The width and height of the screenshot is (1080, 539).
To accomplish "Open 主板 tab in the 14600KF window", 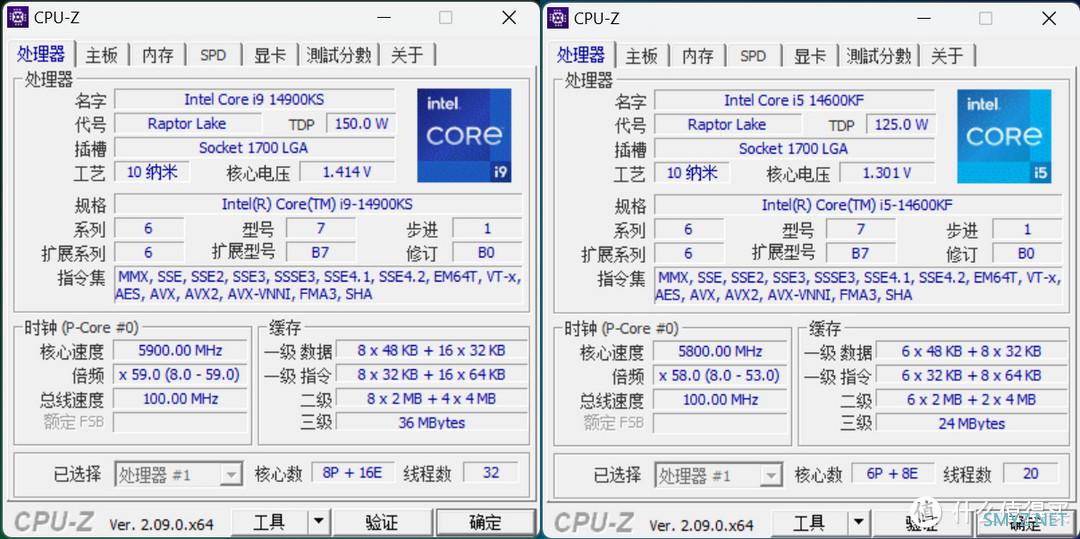I will pos(642,55).
